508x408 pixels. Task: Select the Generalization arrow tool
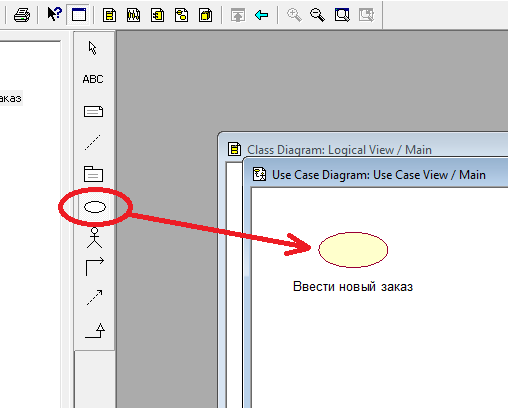95,330
